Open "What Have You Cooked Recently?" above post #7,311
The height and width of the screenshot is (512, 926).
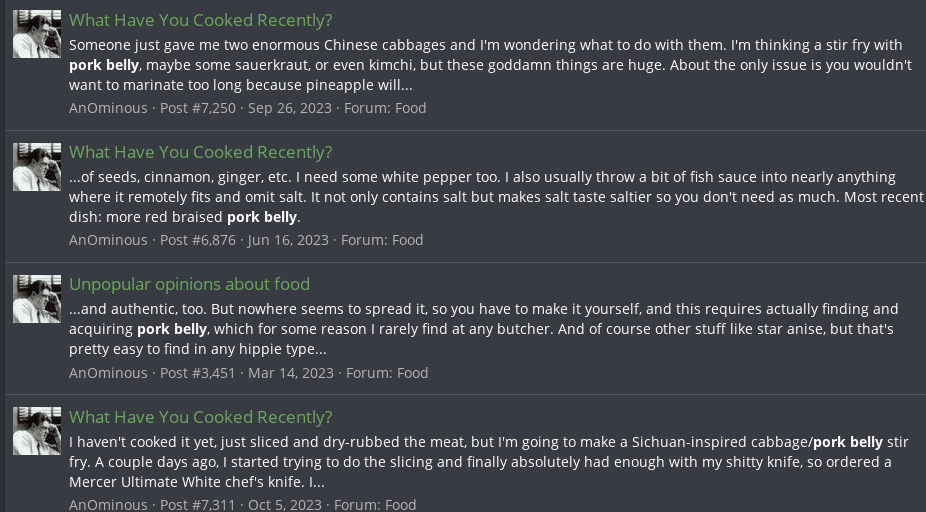pyautogui.click(x=200, y=417)
